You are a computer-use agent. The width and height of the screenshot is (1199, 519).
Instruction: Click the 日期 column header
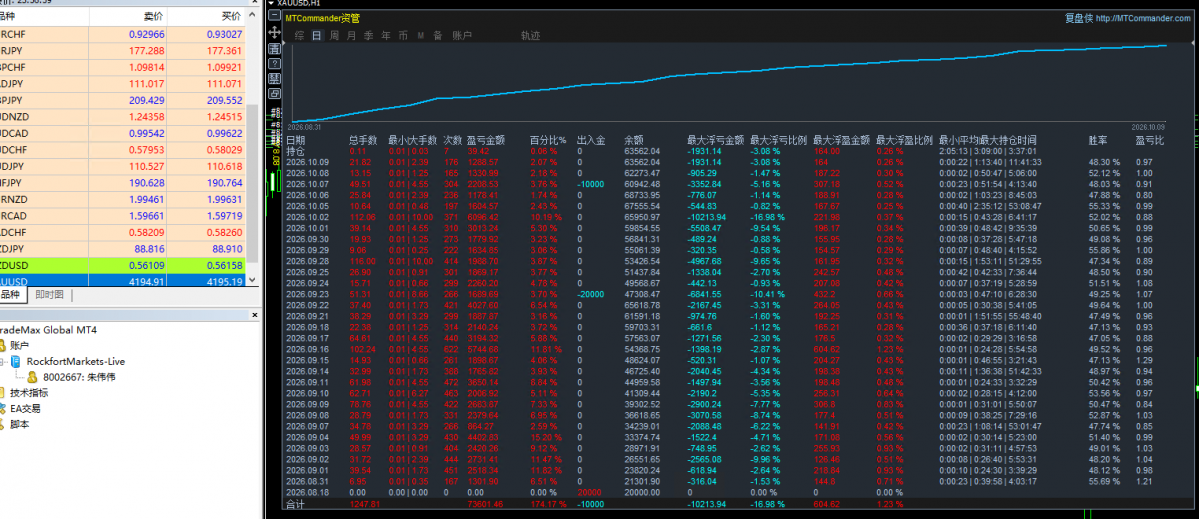click(295, 140)
